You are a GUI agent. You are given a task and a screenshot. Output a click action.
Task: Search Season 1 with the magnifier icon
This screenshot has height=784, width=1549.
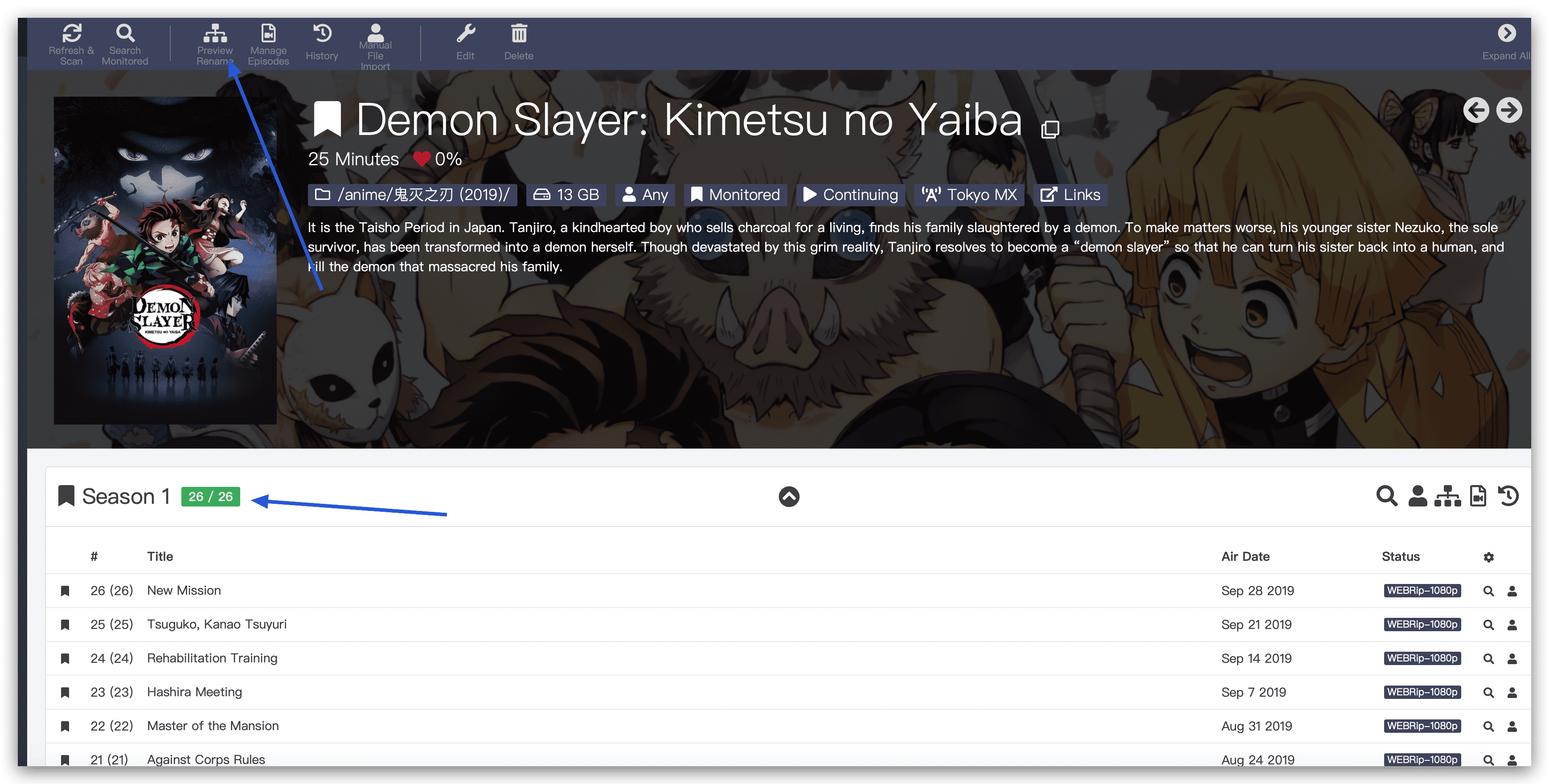point(1387,496)
